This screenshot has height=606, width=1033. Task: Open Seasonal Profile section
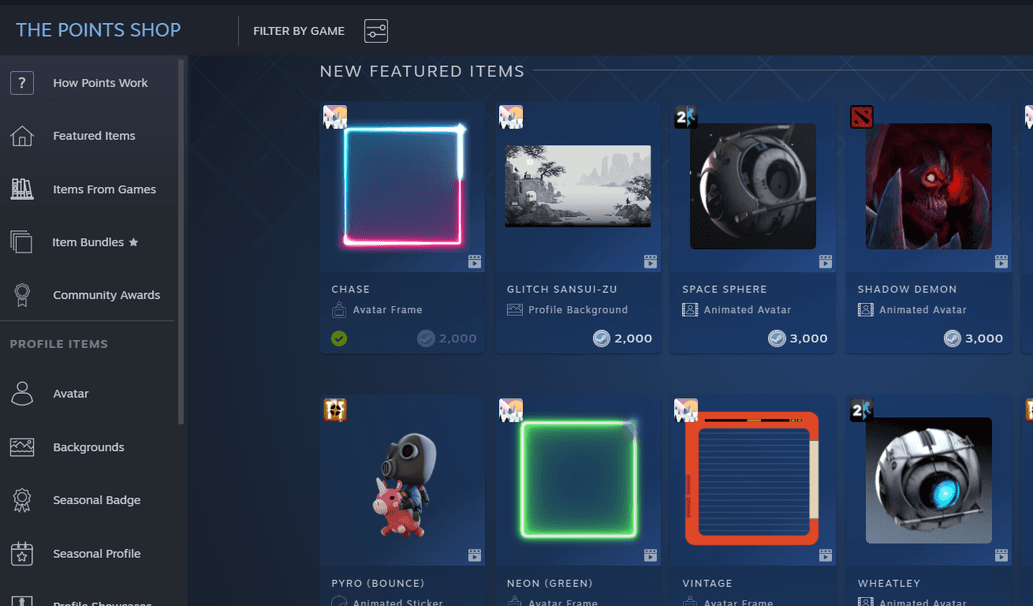click(96, 553)
